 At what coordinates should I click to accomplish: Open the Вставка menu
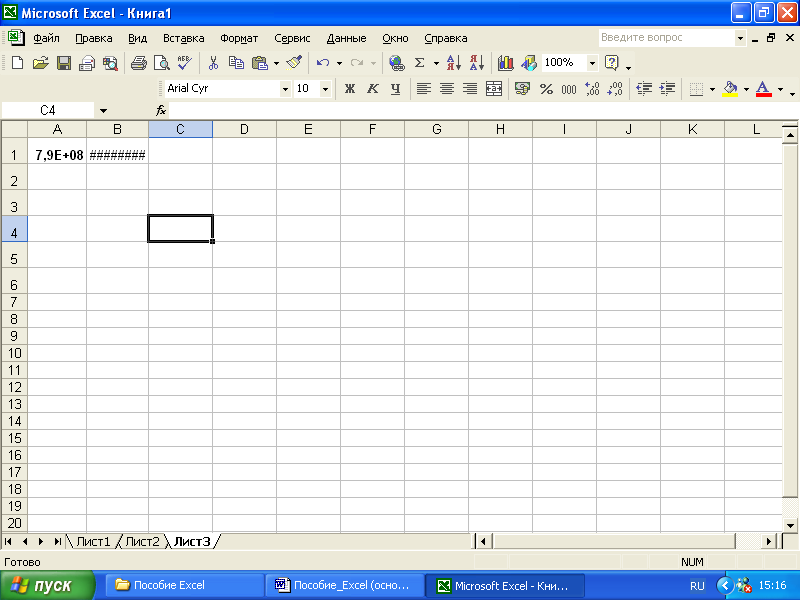pos(184,38)
